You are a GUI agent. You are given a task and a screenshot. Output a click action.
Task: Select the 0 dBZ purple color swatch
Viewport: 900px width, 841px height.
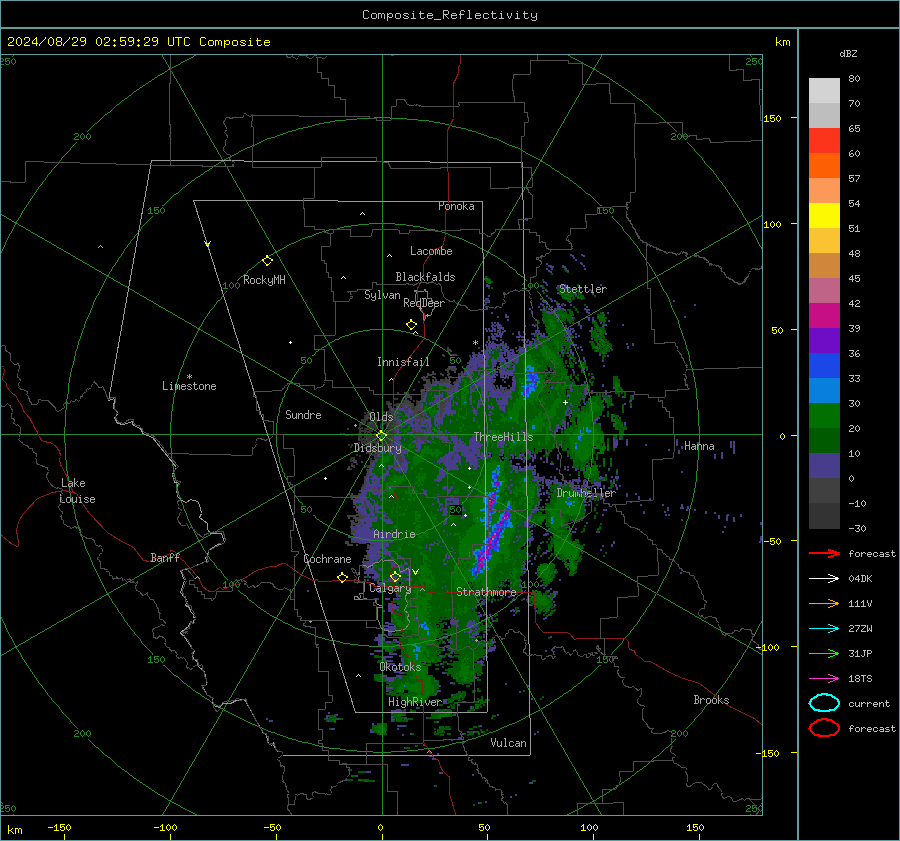point(824,466)
